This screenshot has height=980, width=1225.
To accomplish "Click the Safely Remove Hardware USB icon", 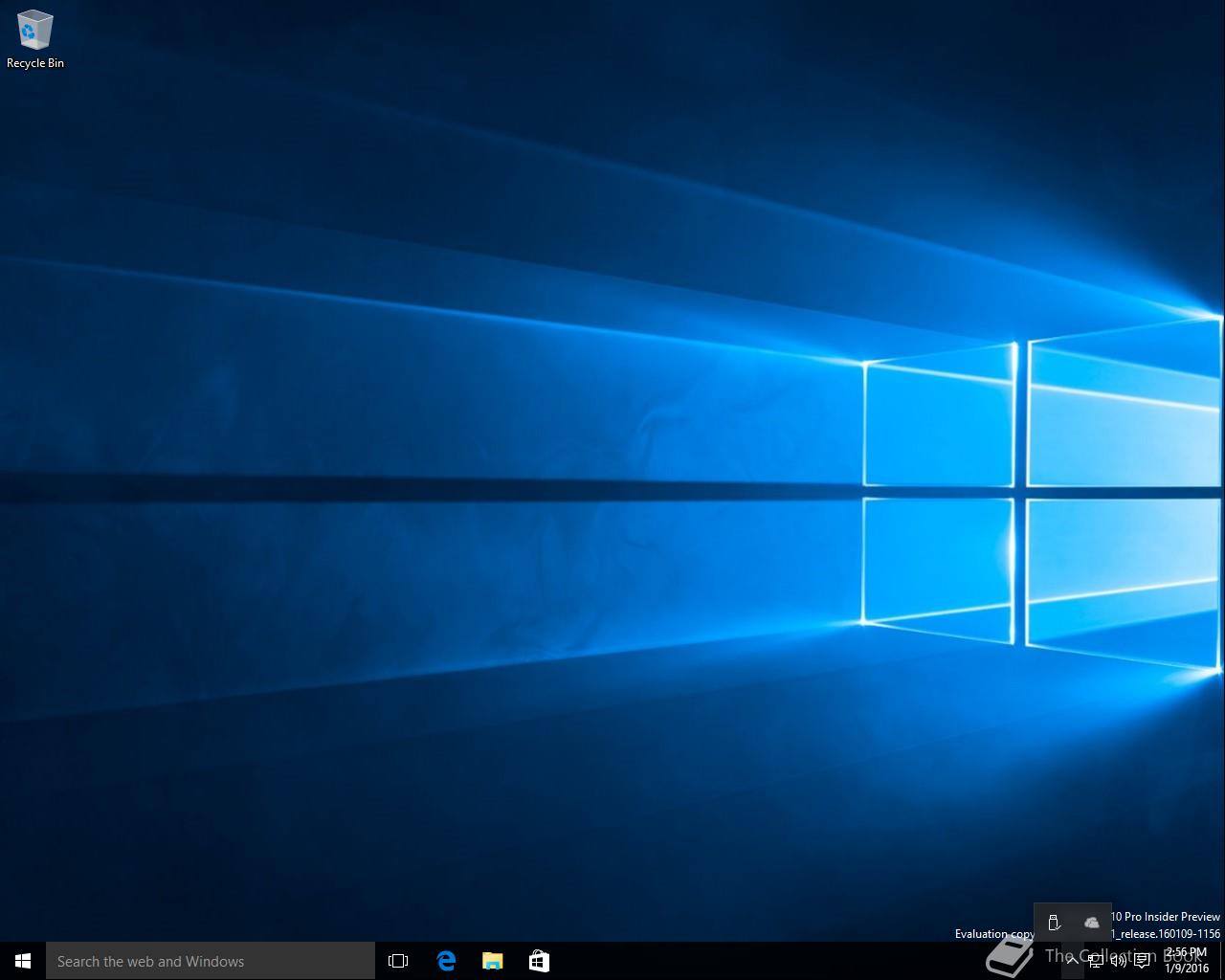I will coord(1054,923).
